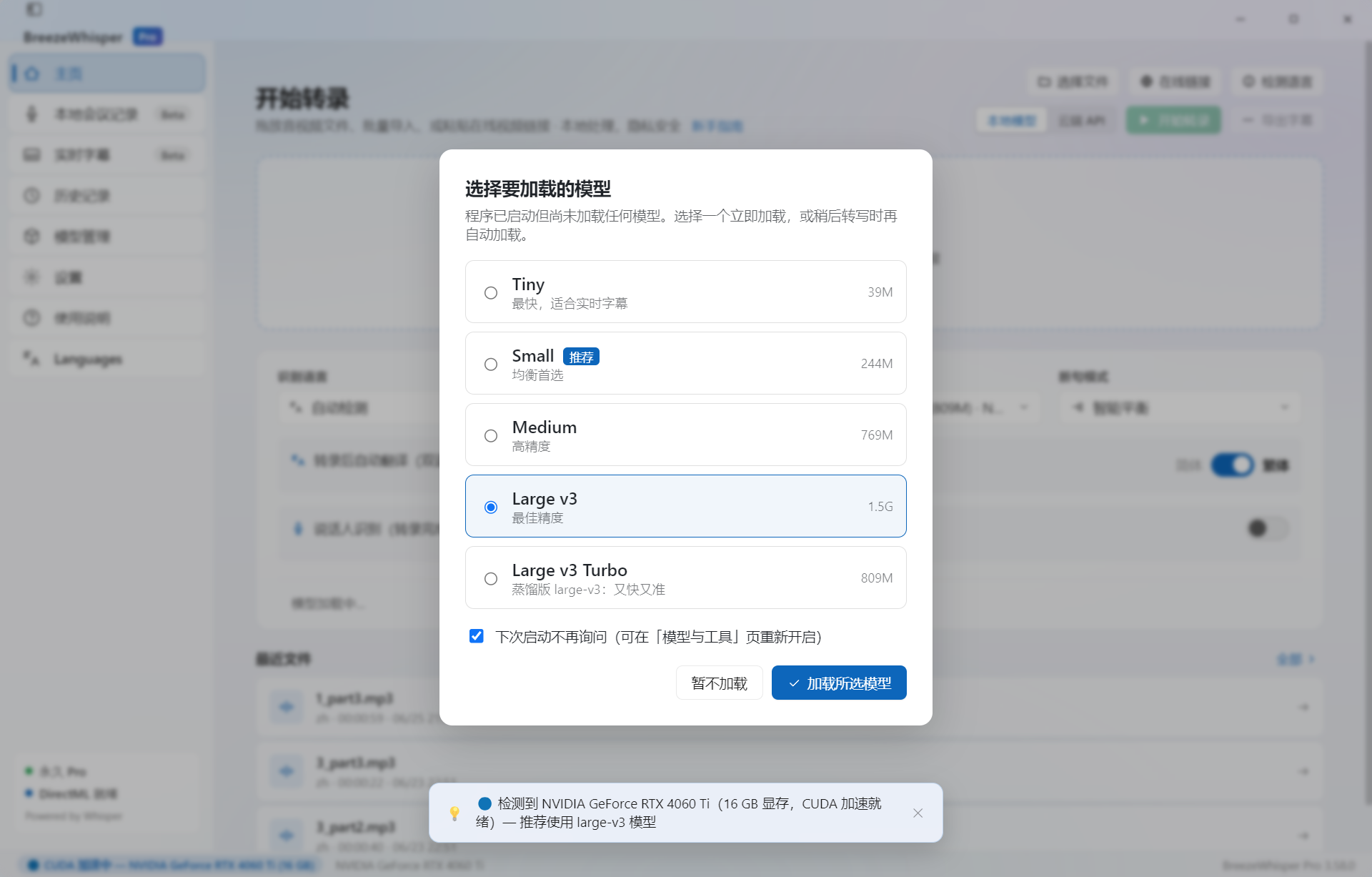Click the 39M size label
The width and height of the screenshot is (1372, 877).
coord(880,292)
